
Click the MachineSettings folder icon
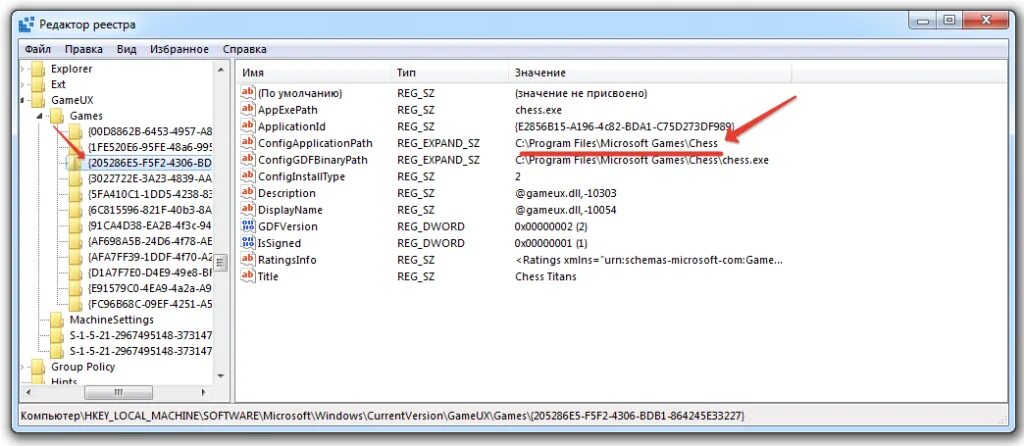coord(57,320)
